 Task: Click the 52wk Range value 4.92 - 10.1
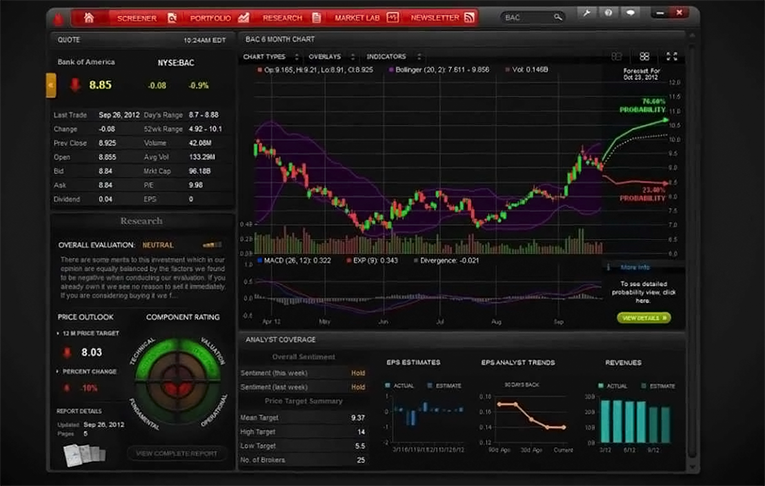[205, 129]
